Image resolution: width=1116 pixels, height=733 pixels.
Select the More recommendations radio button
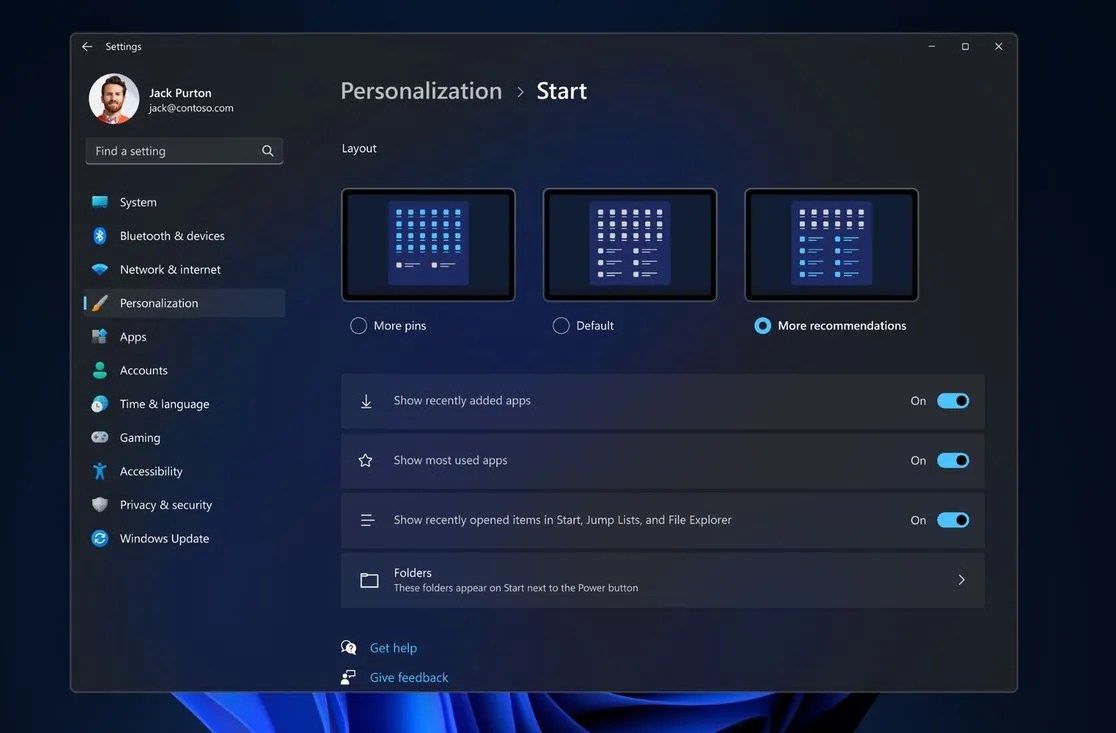tap(762, 326)
